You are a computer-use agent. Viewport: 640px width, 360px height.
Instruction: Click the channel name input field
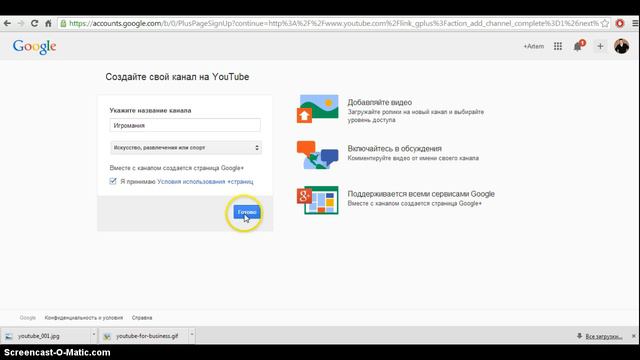pos(185,125)
